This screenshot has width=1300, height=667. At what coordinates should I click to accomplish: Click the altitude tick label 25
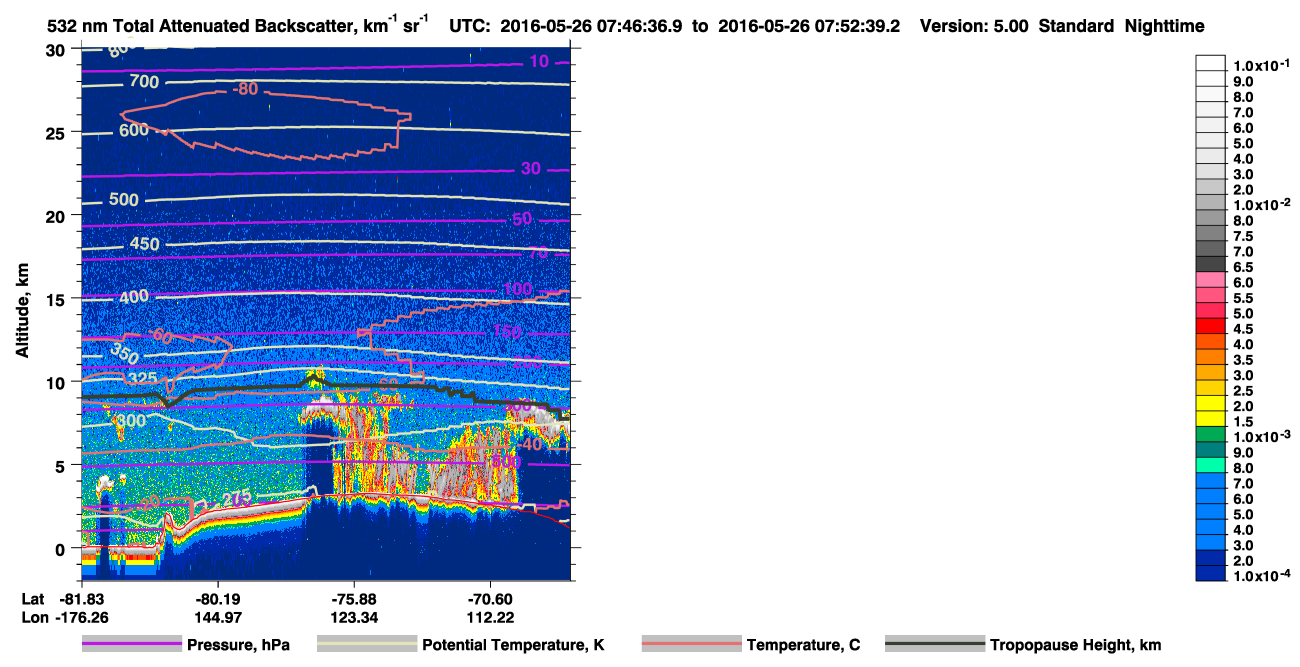57,132
